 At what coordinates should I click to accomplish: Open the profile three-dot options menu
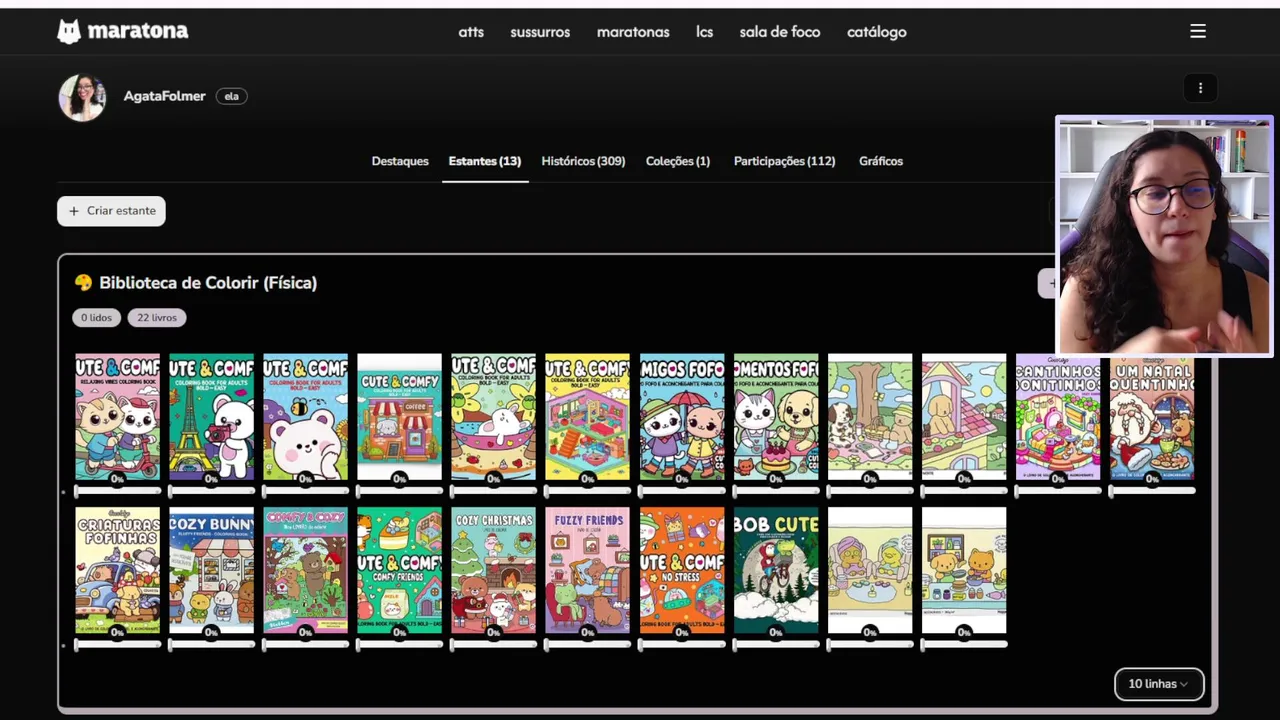point(1200,88)
